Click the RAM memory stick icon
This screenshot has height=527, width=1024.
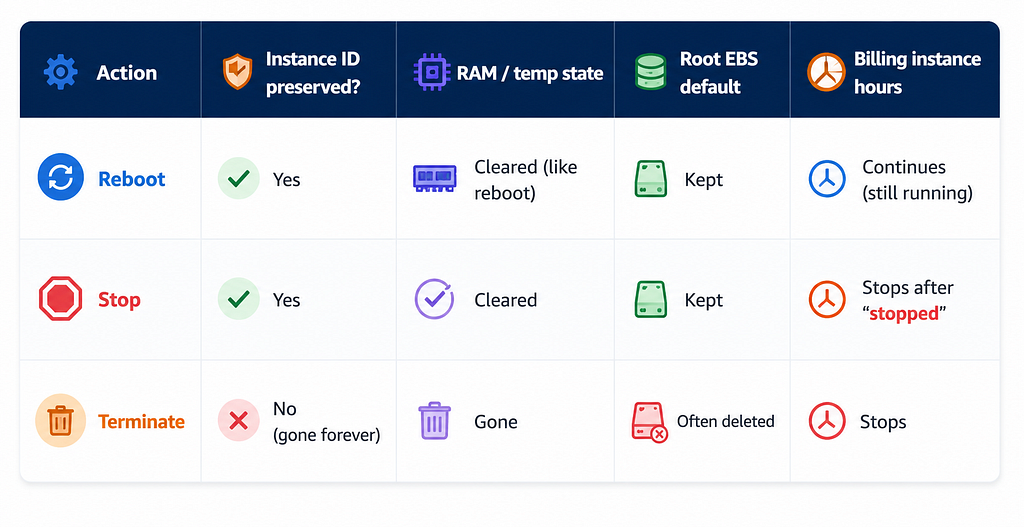tap(434, 178)
